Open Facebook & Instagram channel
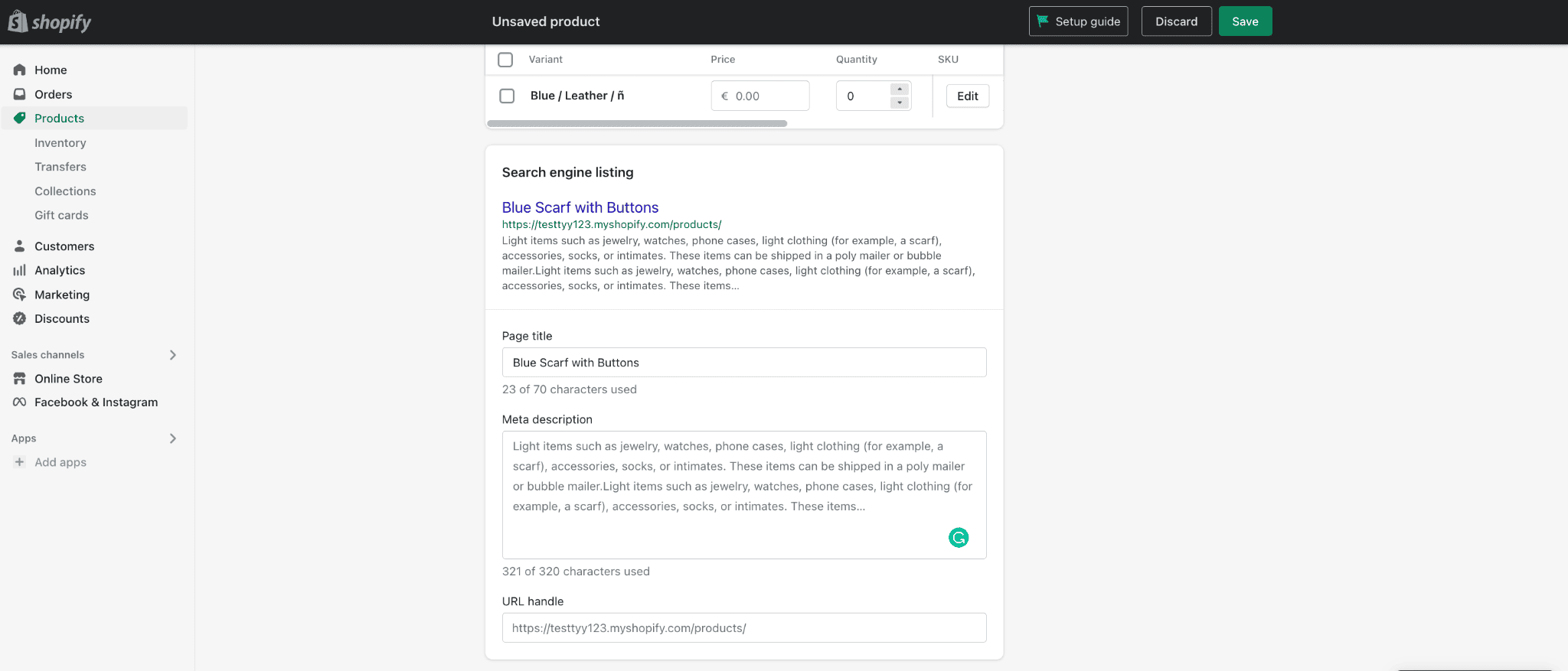The width and height of the screenshot is (1568, 671). (96, 402)
